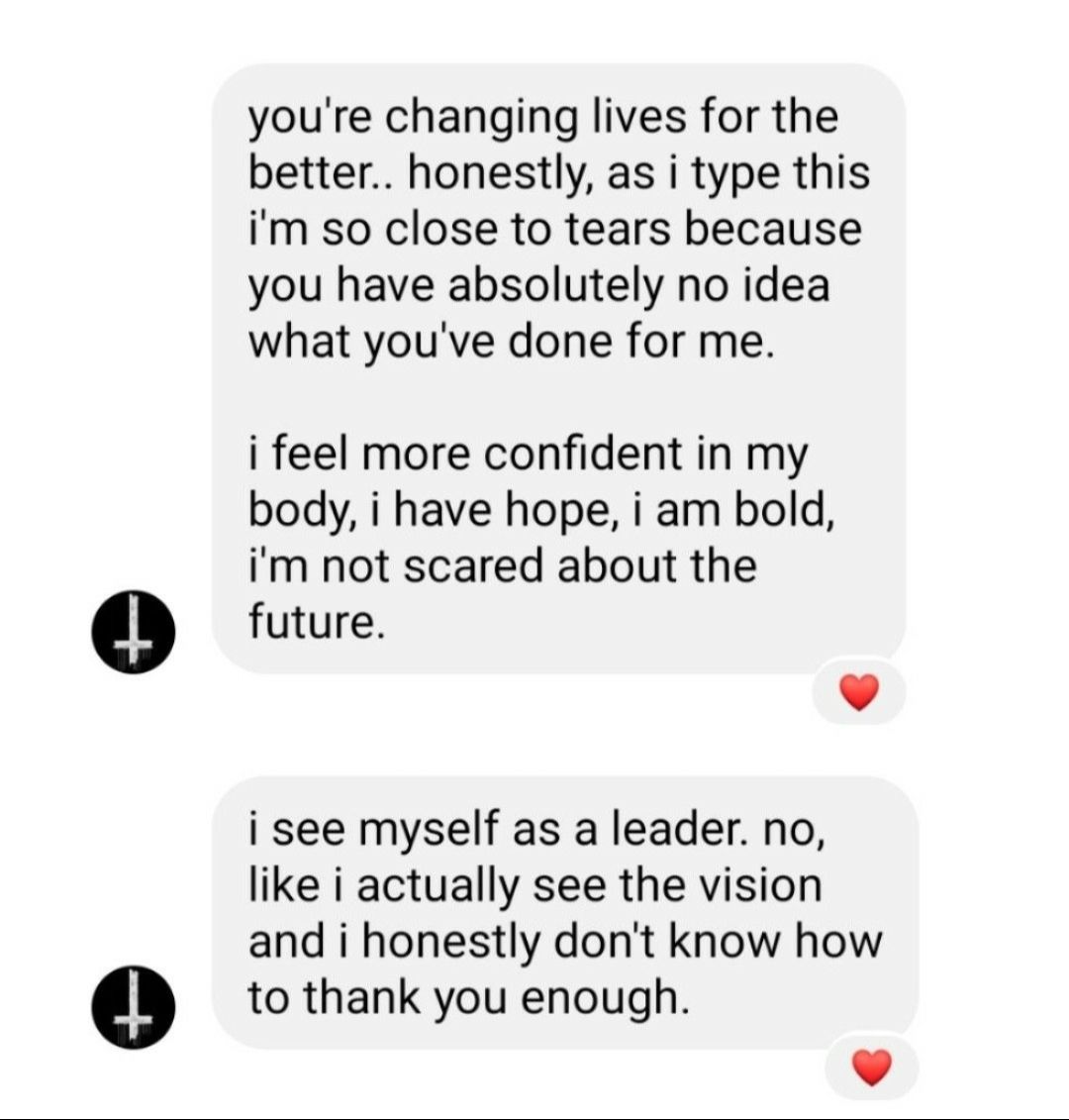Click the line 'like i actually see the vision'

pos(534,885)
